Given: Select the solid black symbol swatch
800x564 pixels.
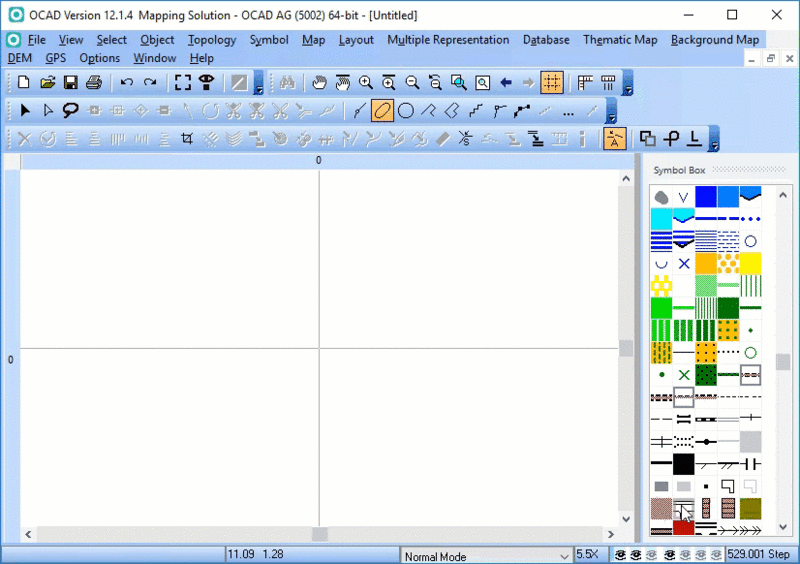Looking at the screenshot, I should [x=683, y=464].
